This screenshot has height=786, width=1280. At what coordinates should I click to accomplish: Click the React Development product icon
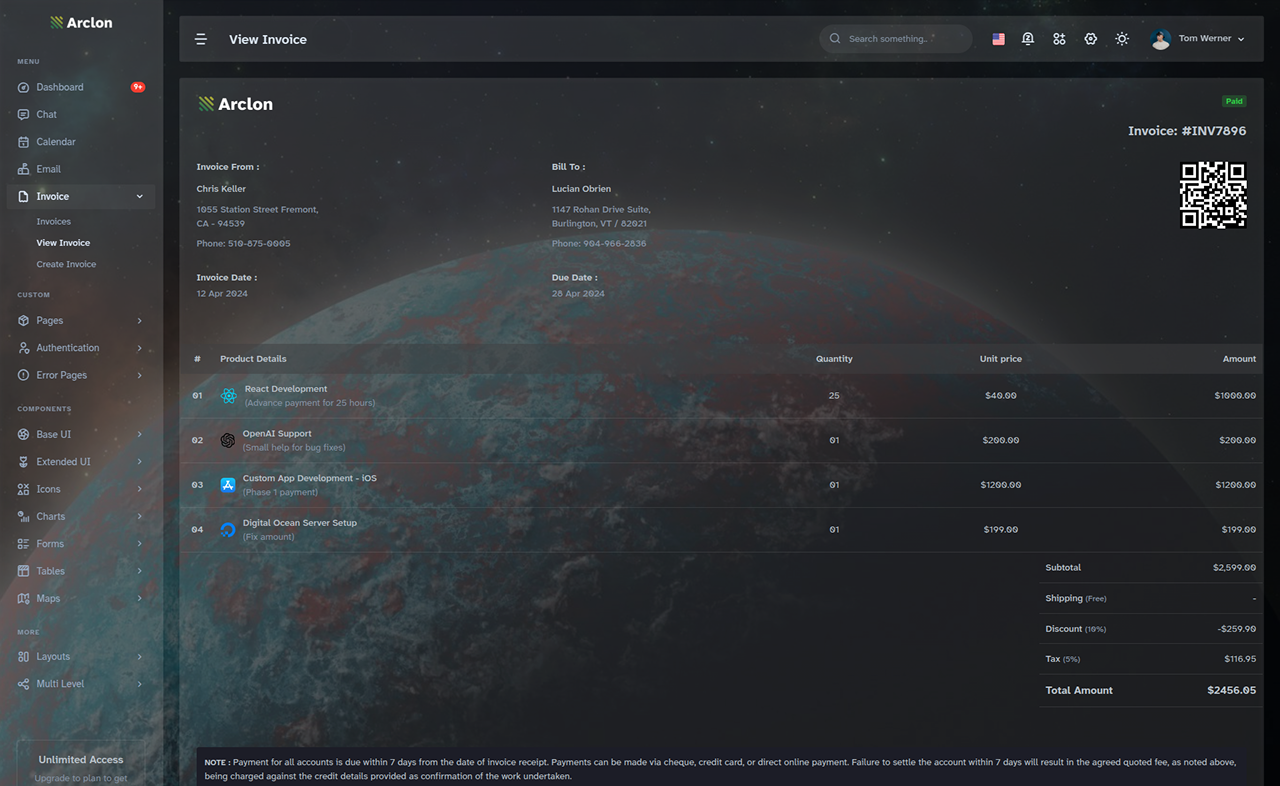229,396
